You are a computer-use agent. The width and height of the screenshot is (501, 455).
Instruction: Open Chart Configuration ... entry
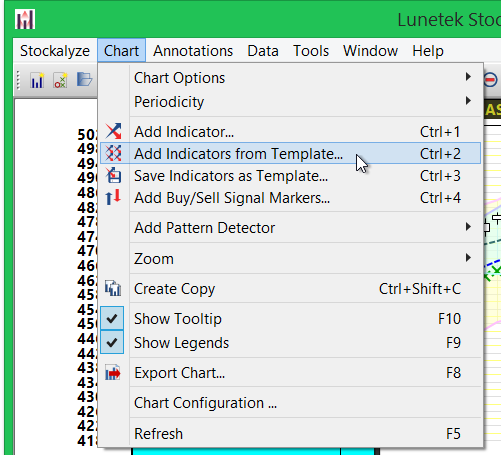tap(290, 403)
